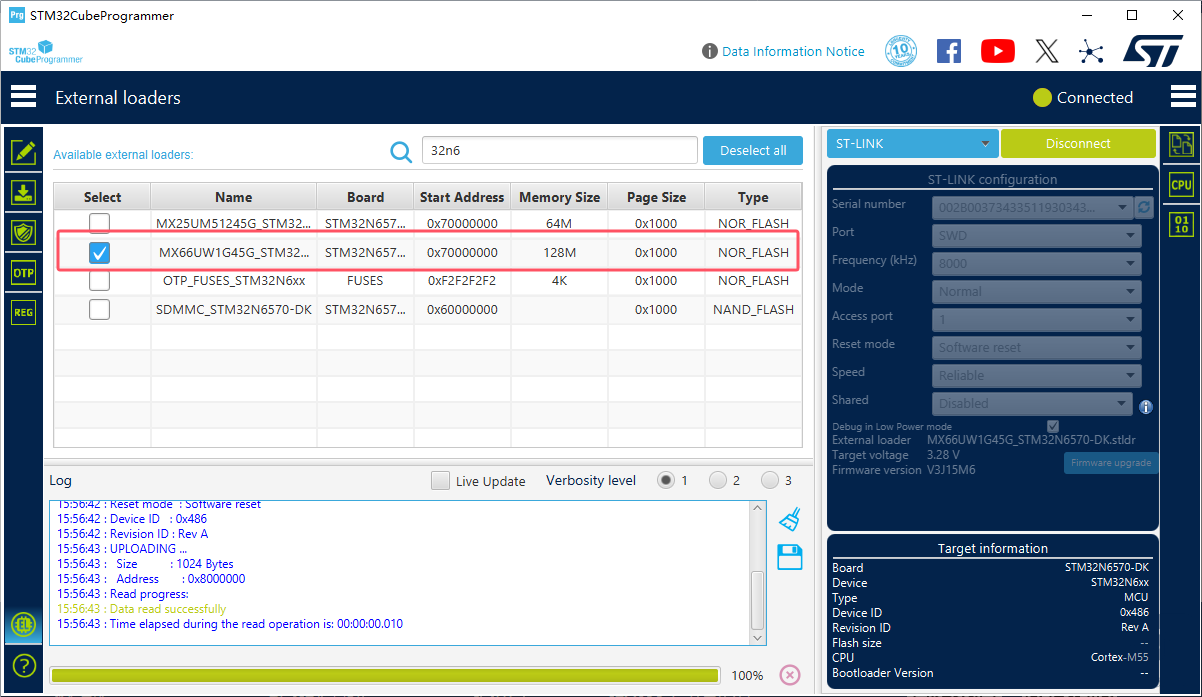Open Memory & File editing sidebar icon
This screenshot has width=1202, height=697.
coord(23,152)
